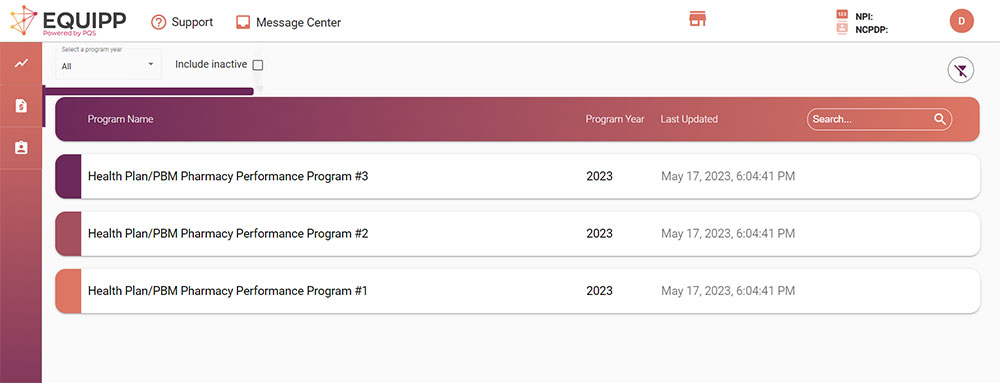The width and height of the screenshot is (1000, 383).
Task: Sort by Program Year column header
Action: 615,119
